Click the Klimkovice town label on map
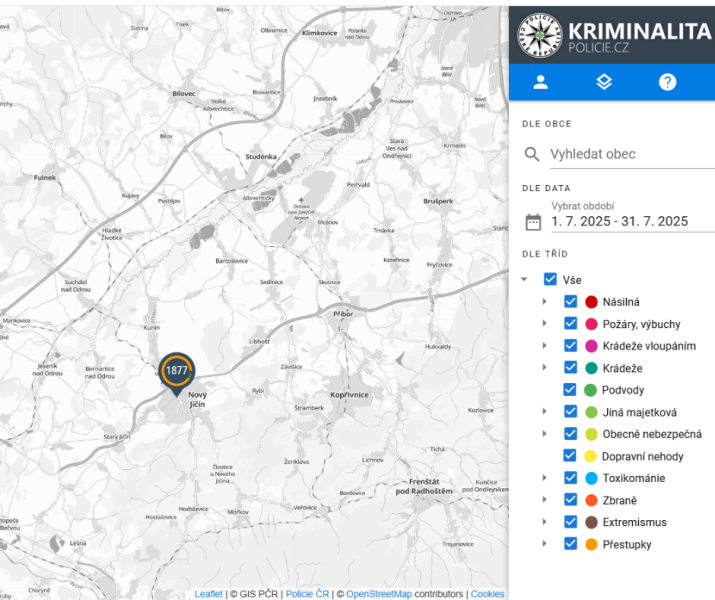 point(320,33)
